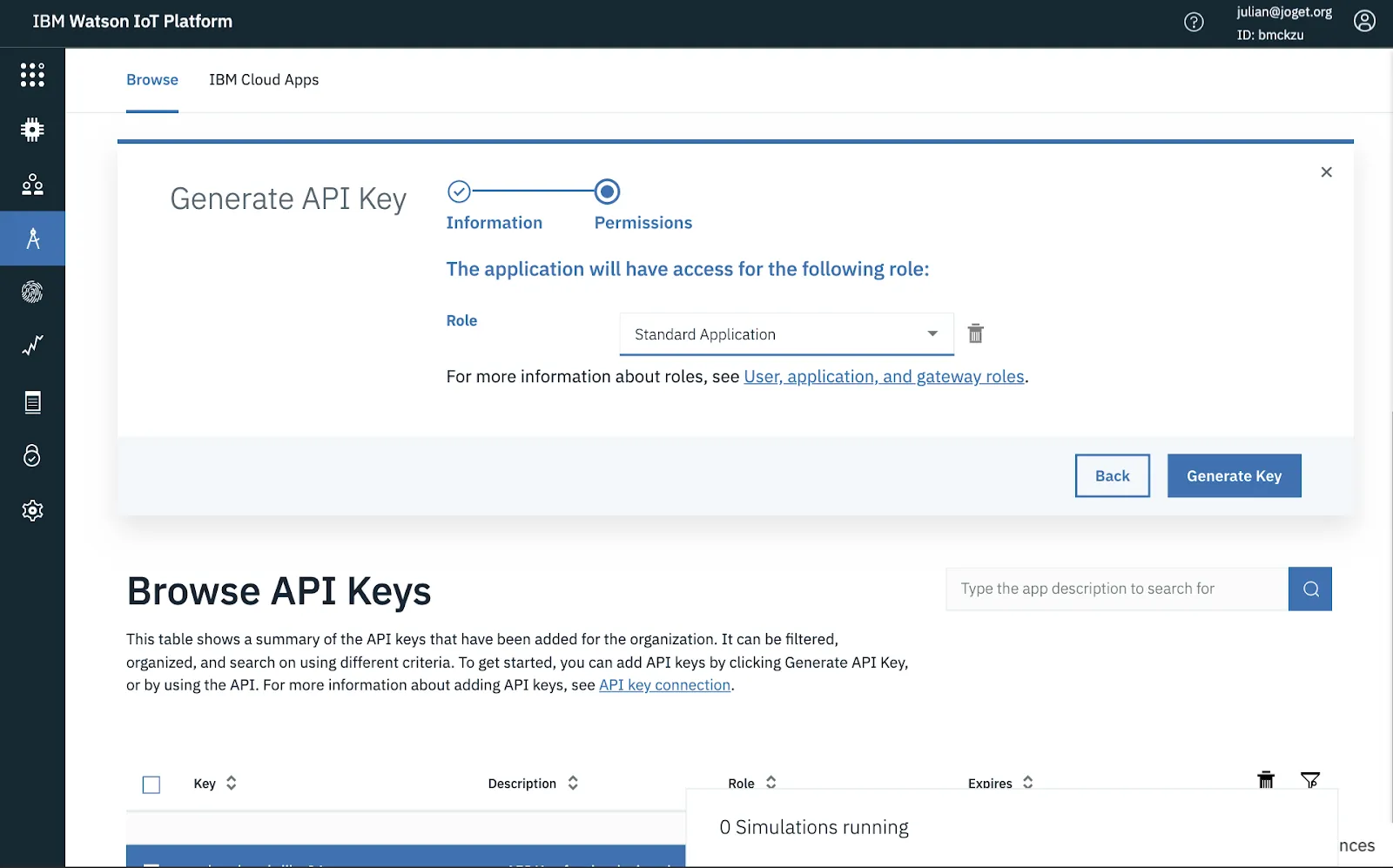This screenshot has width=1393, height=868.
Task: Go to the completed Information step circle
Action: tap(459, 192)
